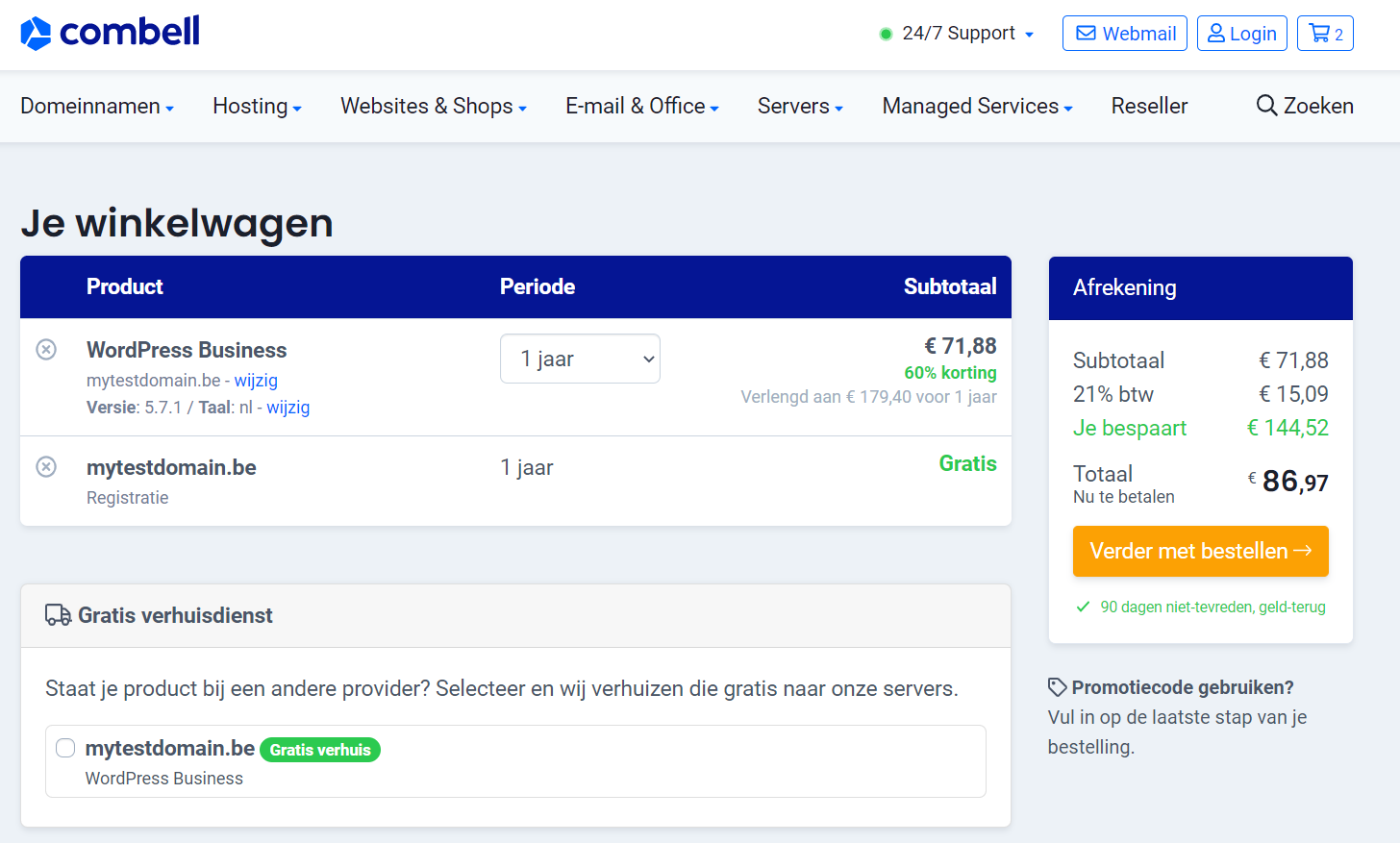Screen dimensions: 1400x843
Task: Click the Webmail button
Action: click(1125, 34)
